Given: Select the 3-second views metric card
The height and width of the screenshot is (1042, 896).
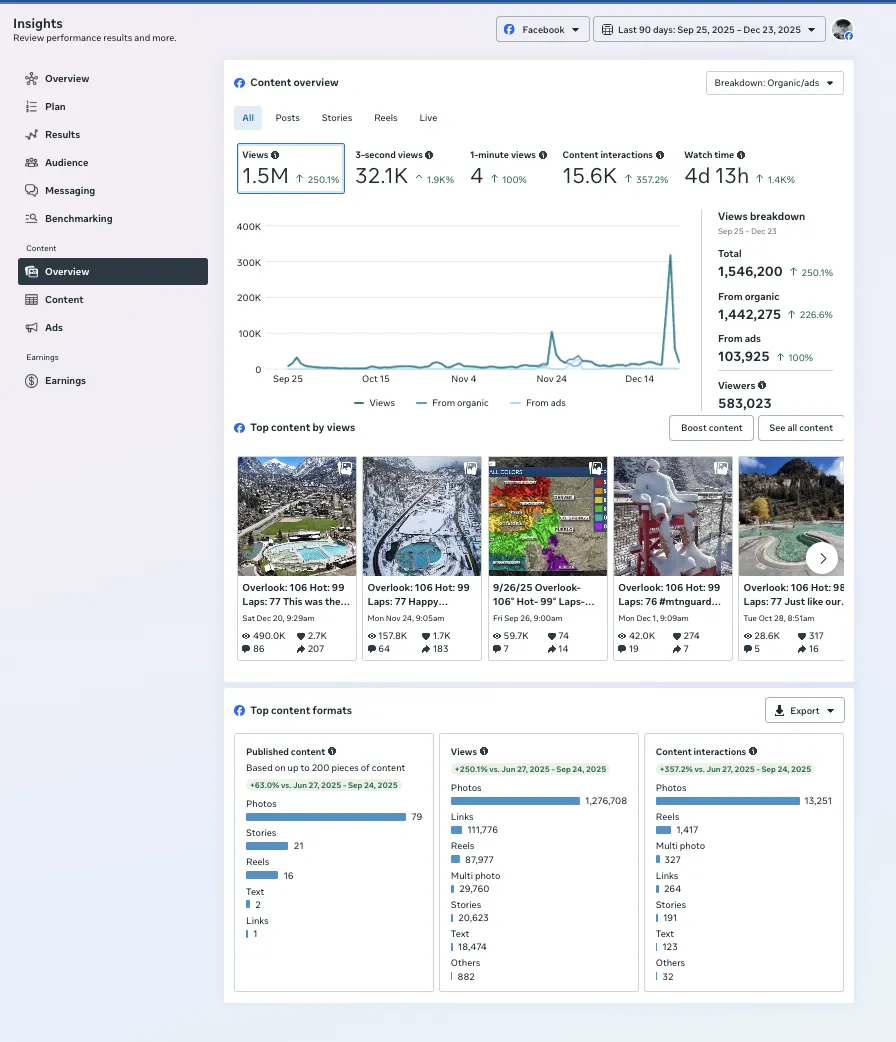Looking at the screenshot, I should 404,168.
